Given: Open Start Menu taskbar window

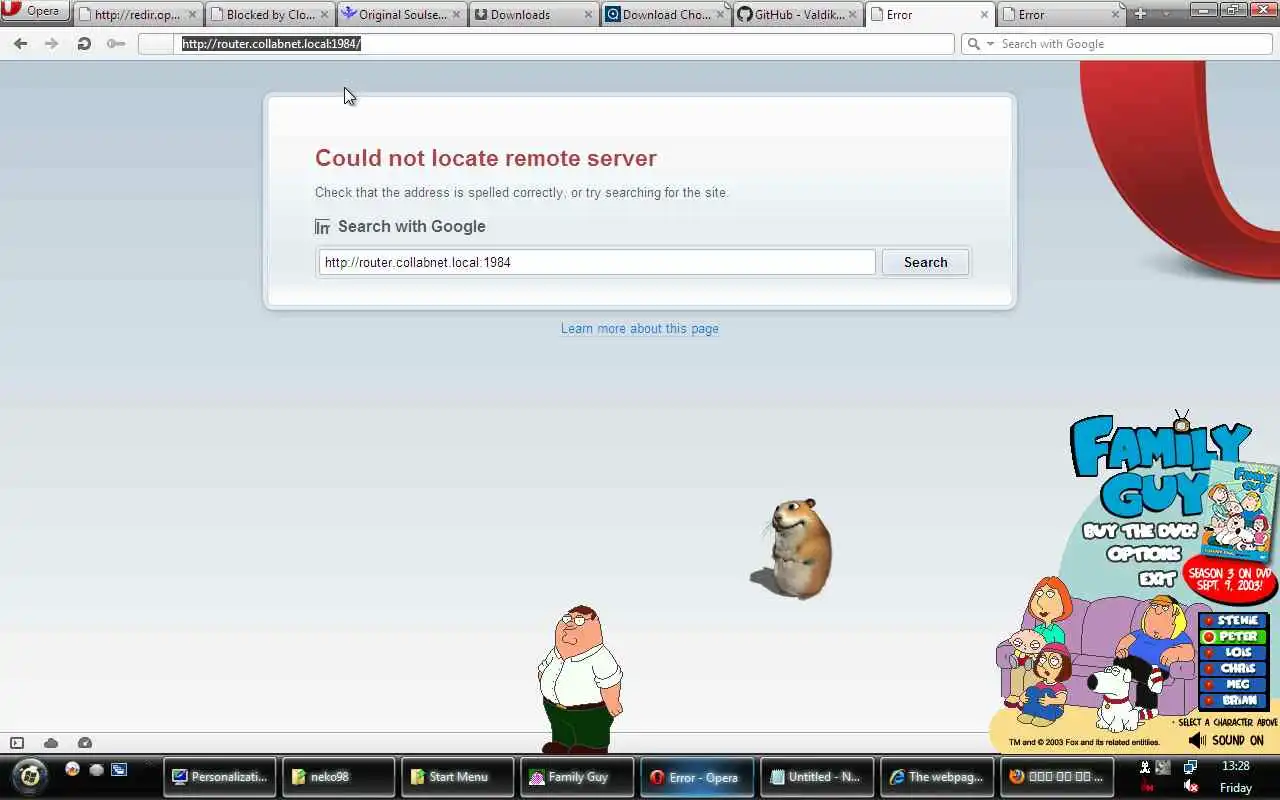Looking at the screenshot, I should [x=457, y=777].
